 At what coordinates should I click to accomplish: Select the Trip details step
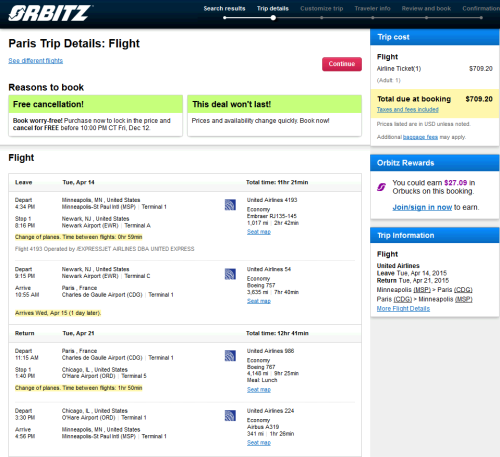tap(273, 9)
